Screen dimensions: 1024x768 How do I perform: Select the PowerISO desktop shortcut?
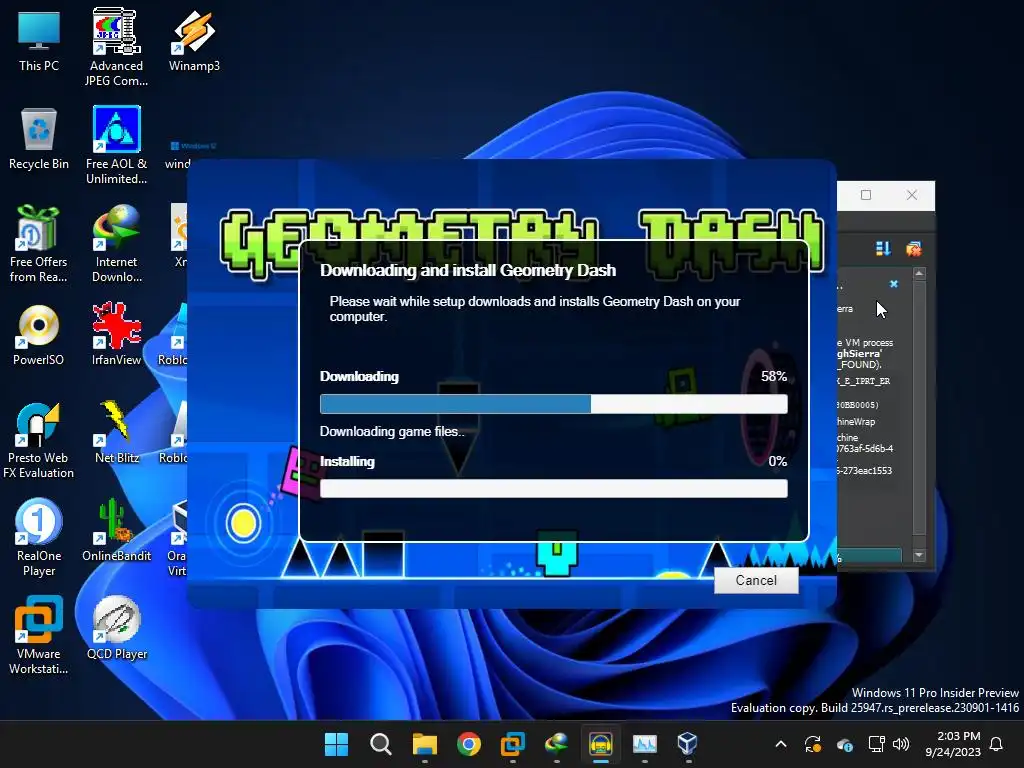coord(39,335)
